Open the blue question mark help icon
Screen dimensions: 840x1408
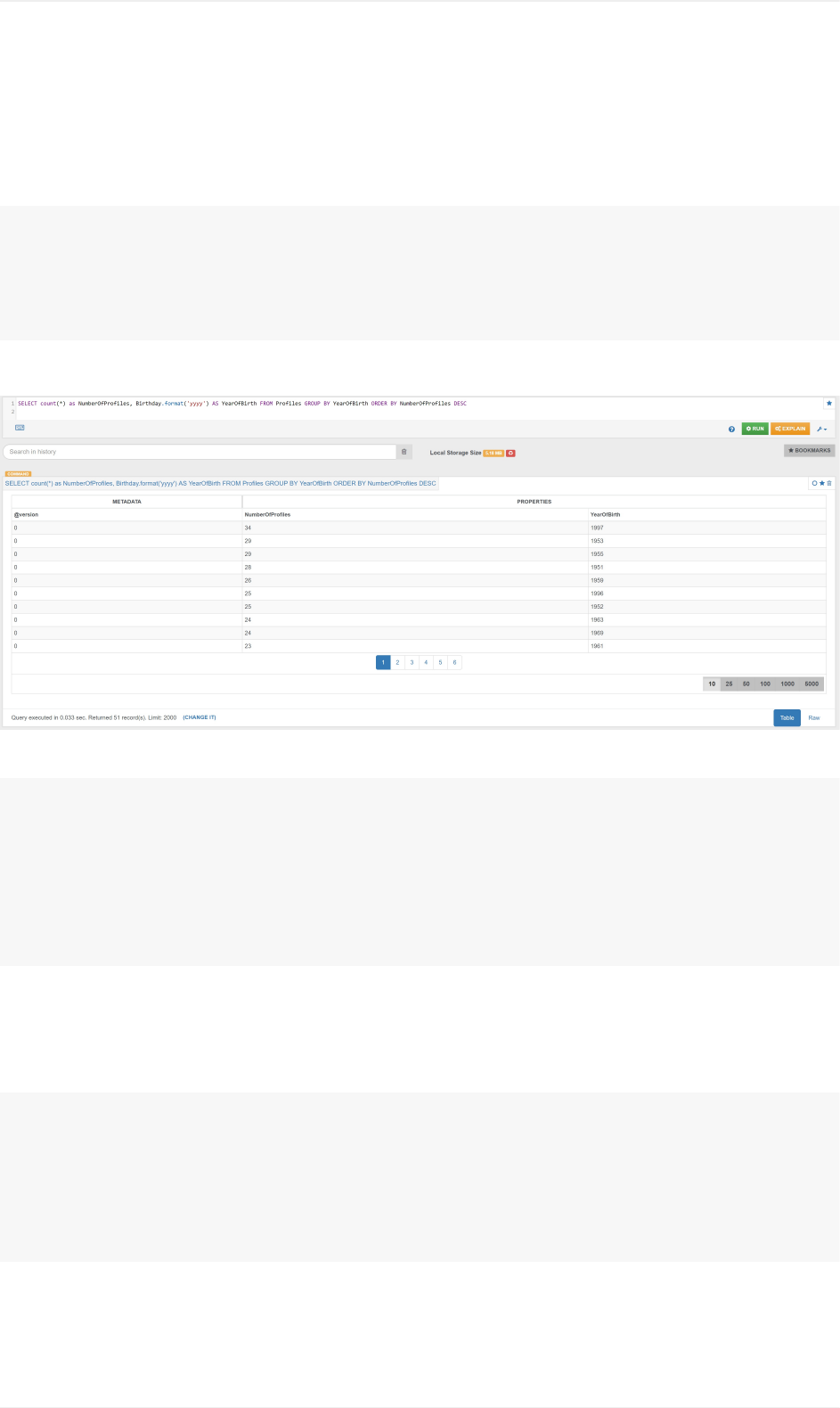tap(732, 429)
